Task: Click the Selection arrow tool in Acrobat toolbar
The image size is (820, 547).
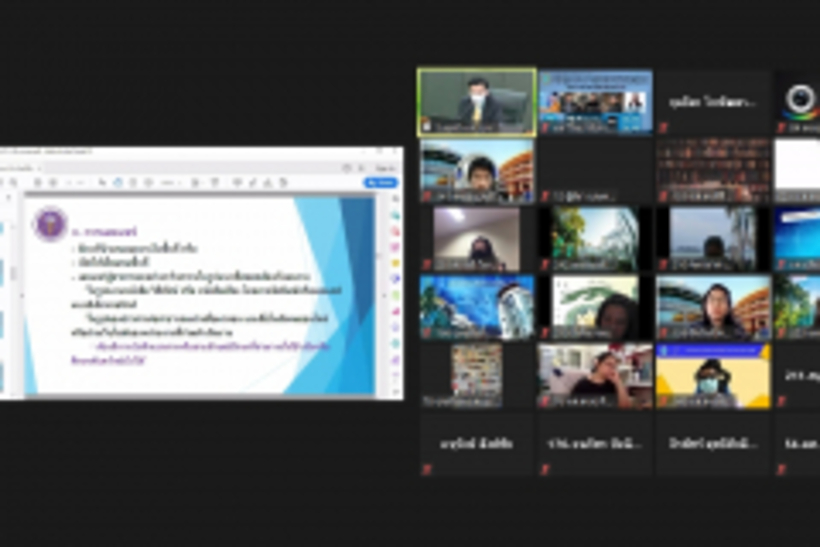Action: (103, 183)
